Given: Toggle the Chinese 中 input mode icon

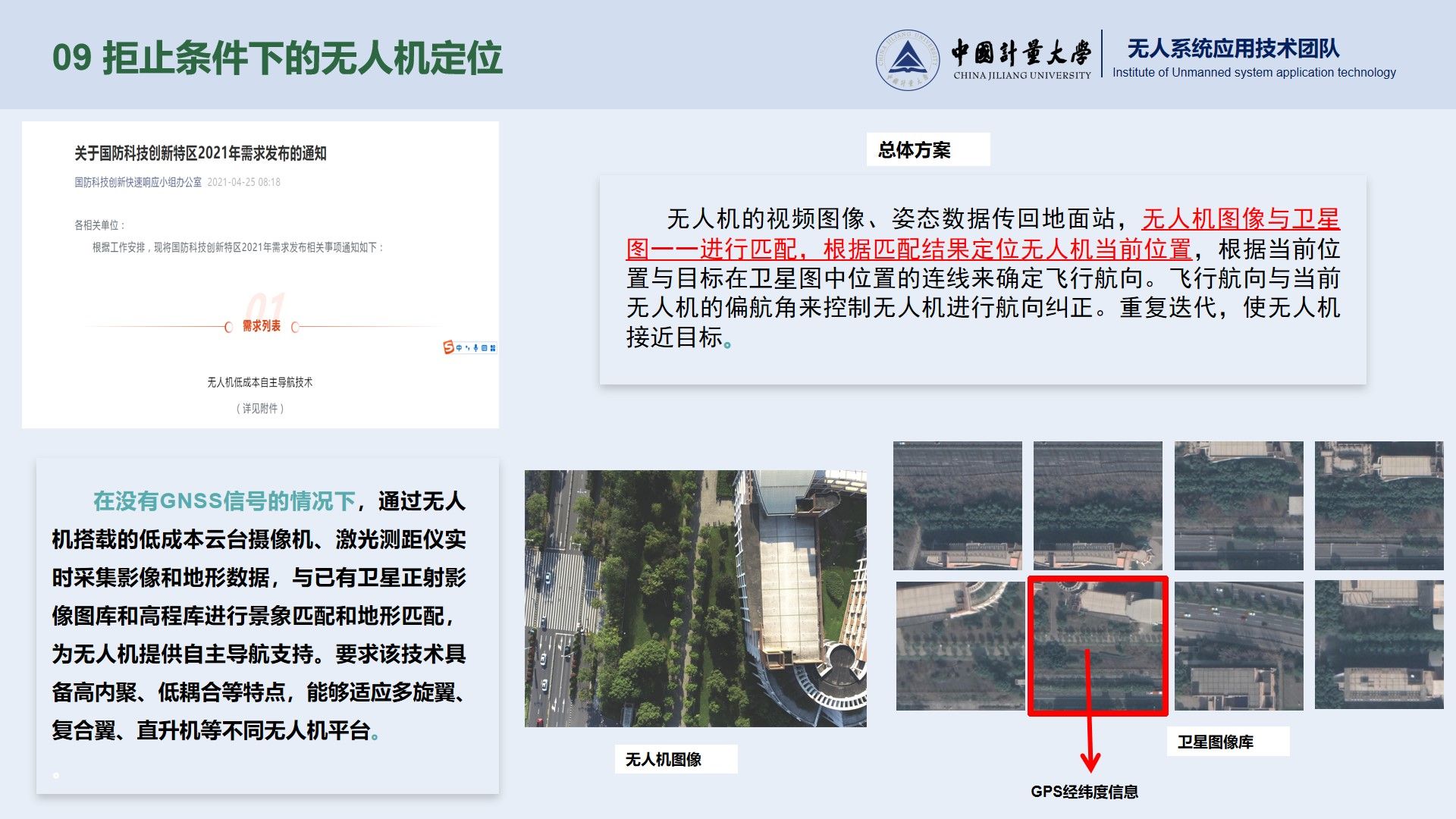Looking at the screenshot, I should pyautogui.click(x=459, y=348).
